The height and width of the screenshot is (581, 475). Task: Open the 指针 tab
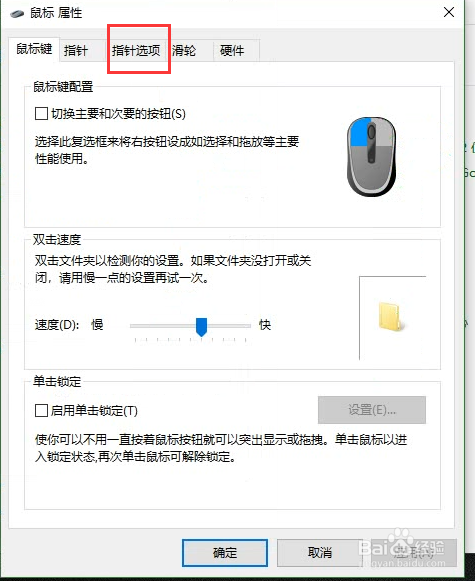point(76,50)
